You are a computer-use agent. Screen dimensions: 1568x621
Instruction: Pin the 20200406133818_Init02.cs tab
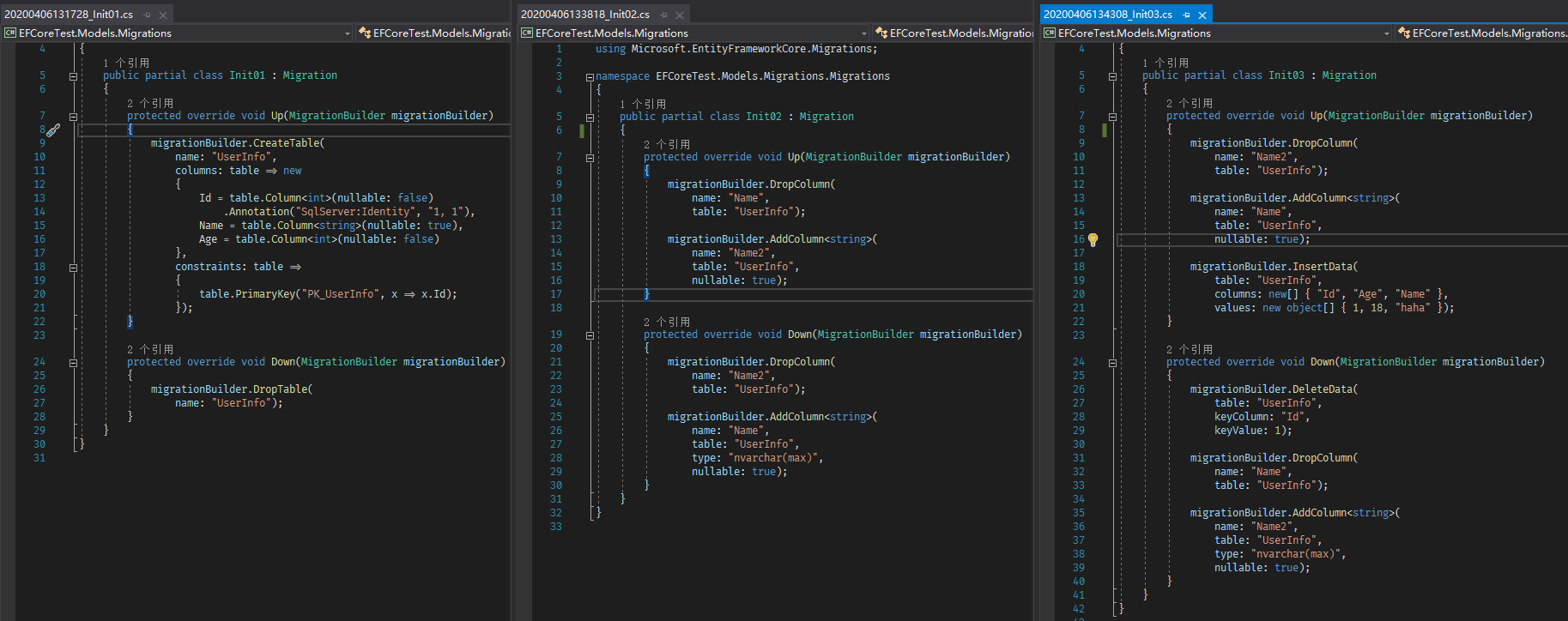(x=664, y=15)
